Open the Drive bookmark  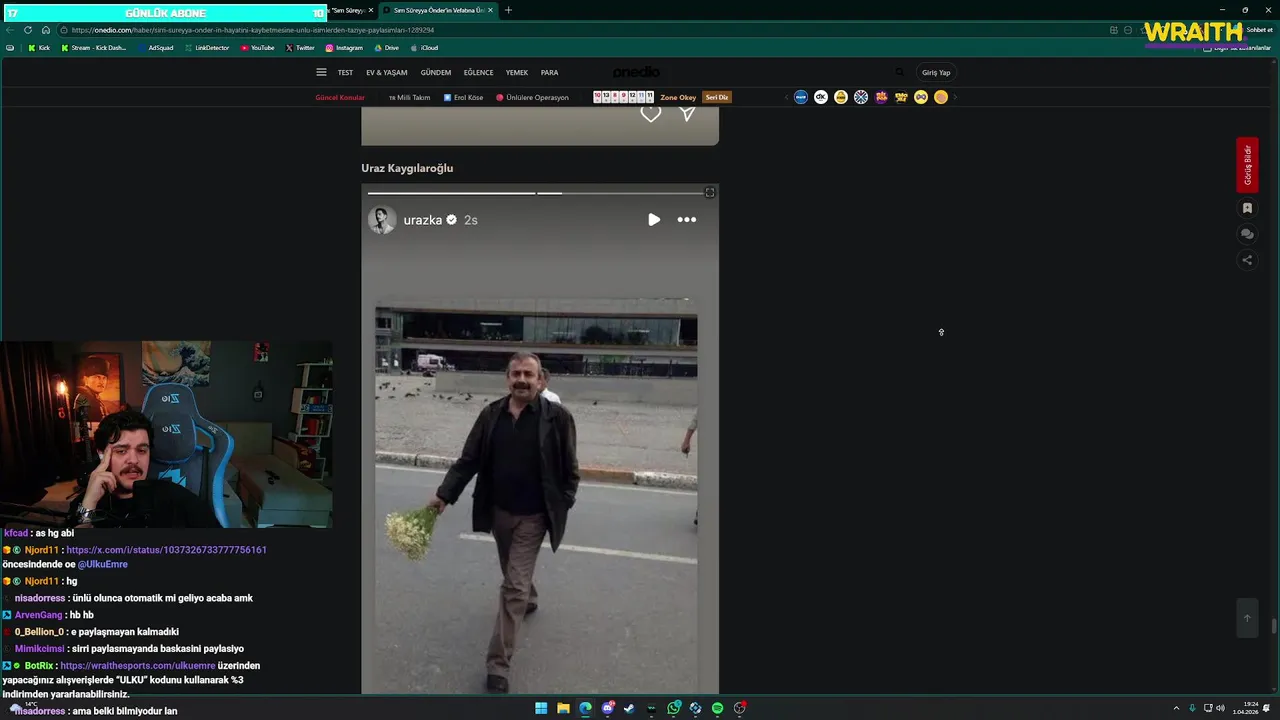click(x=386, y=47)
